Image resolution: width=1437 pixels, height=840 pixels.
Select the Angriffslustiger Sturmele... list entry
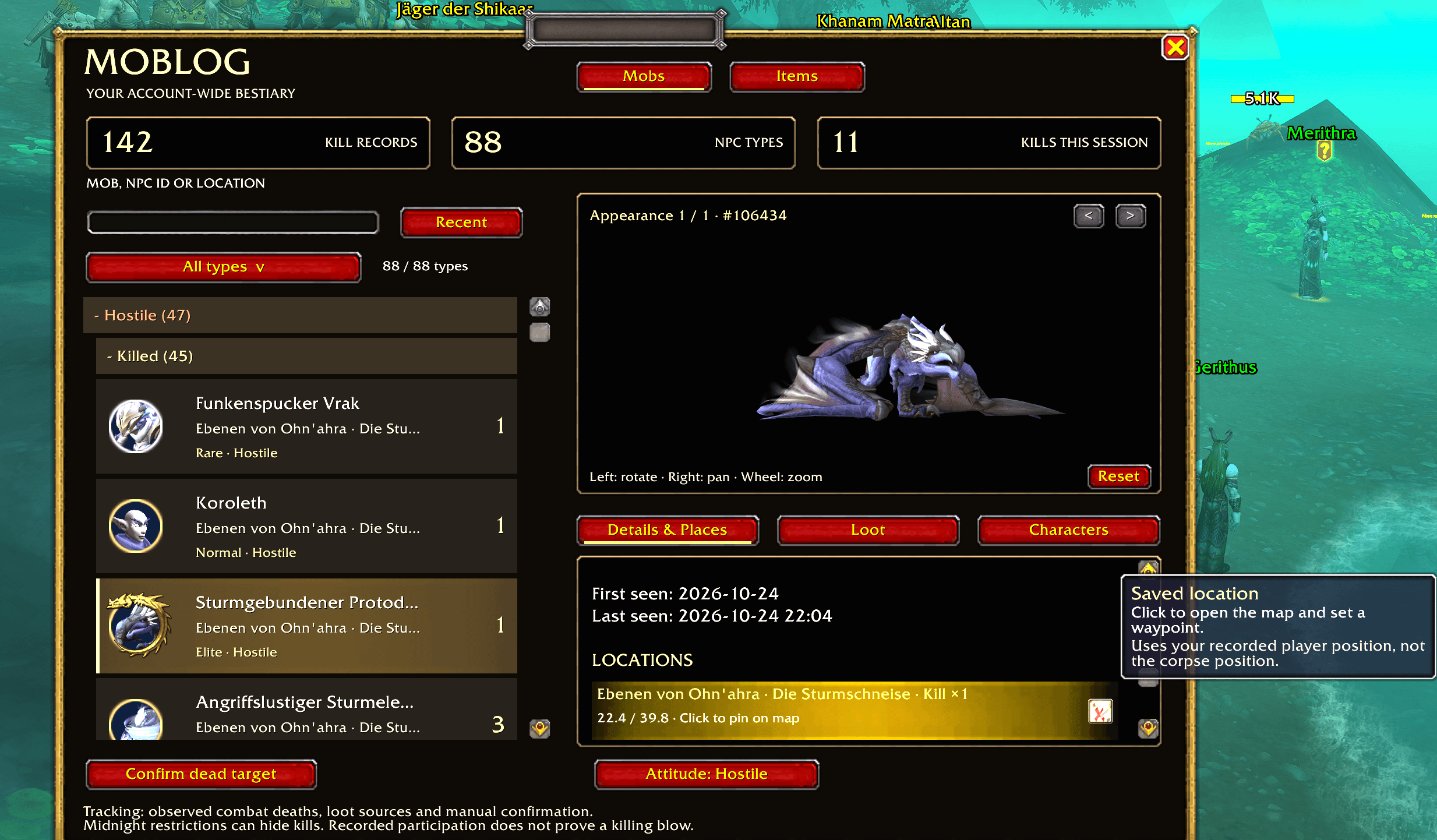306,710
